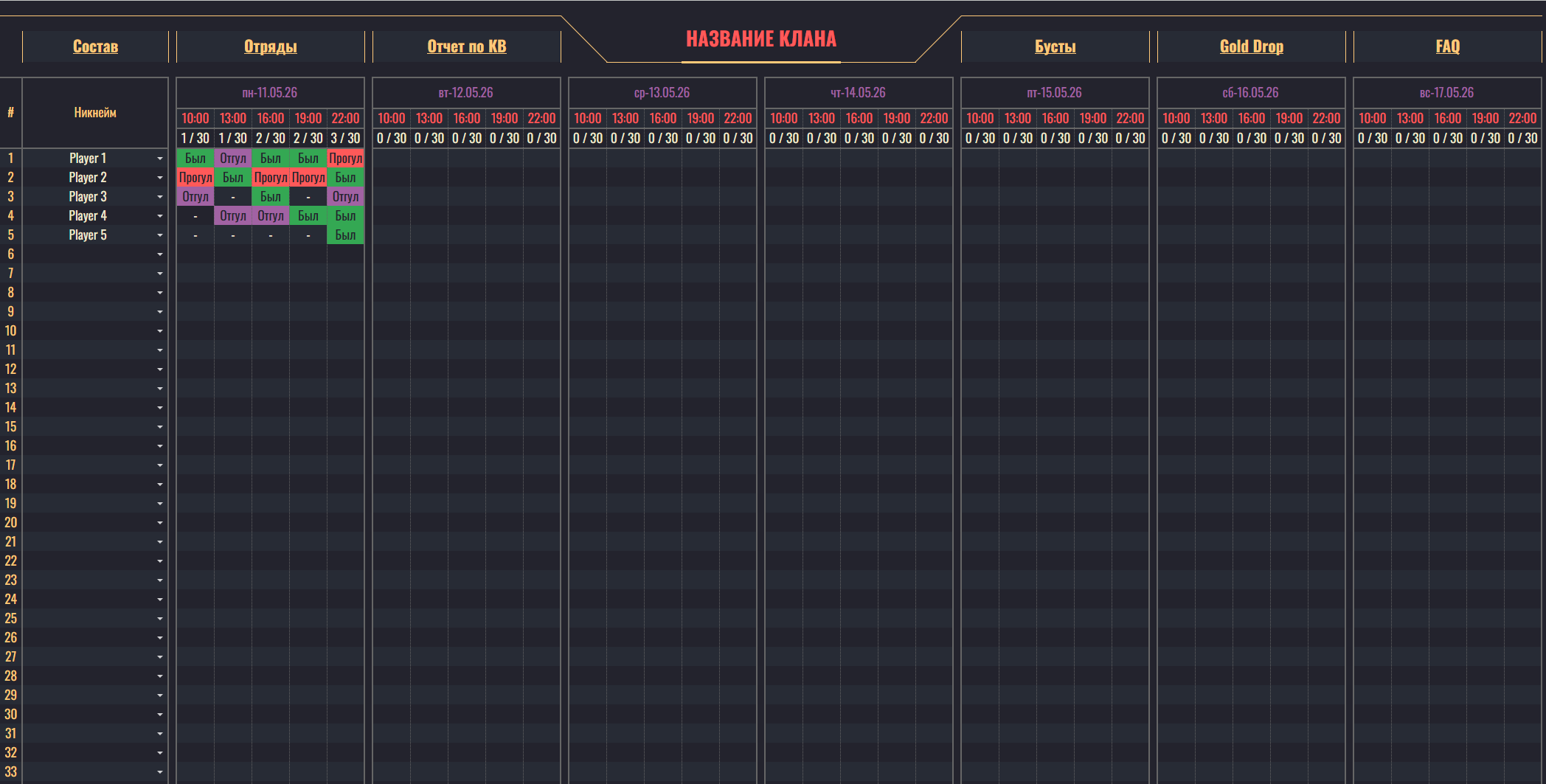Select row number 25

click(10, 619)
